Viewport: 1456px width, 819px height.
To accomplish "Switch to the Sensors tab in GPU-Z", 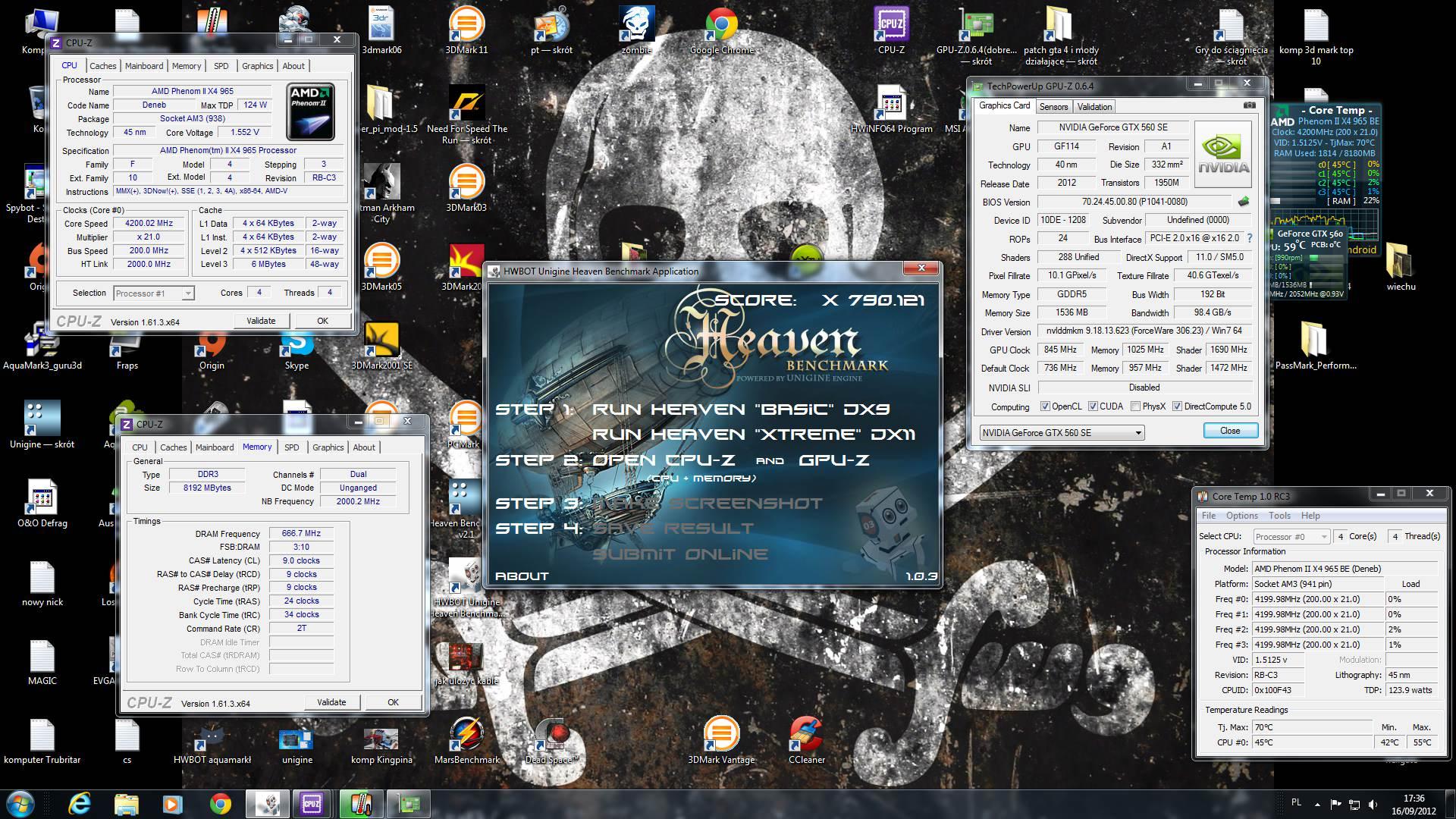I will pyautogui.click(x=1053, y=107).
